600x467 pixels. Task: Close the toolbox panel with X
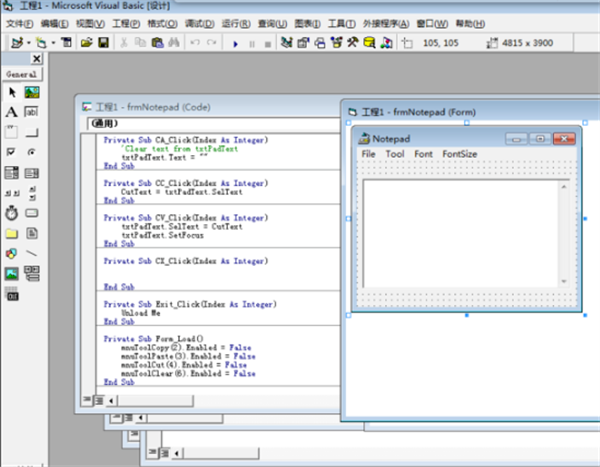point(37,59)
